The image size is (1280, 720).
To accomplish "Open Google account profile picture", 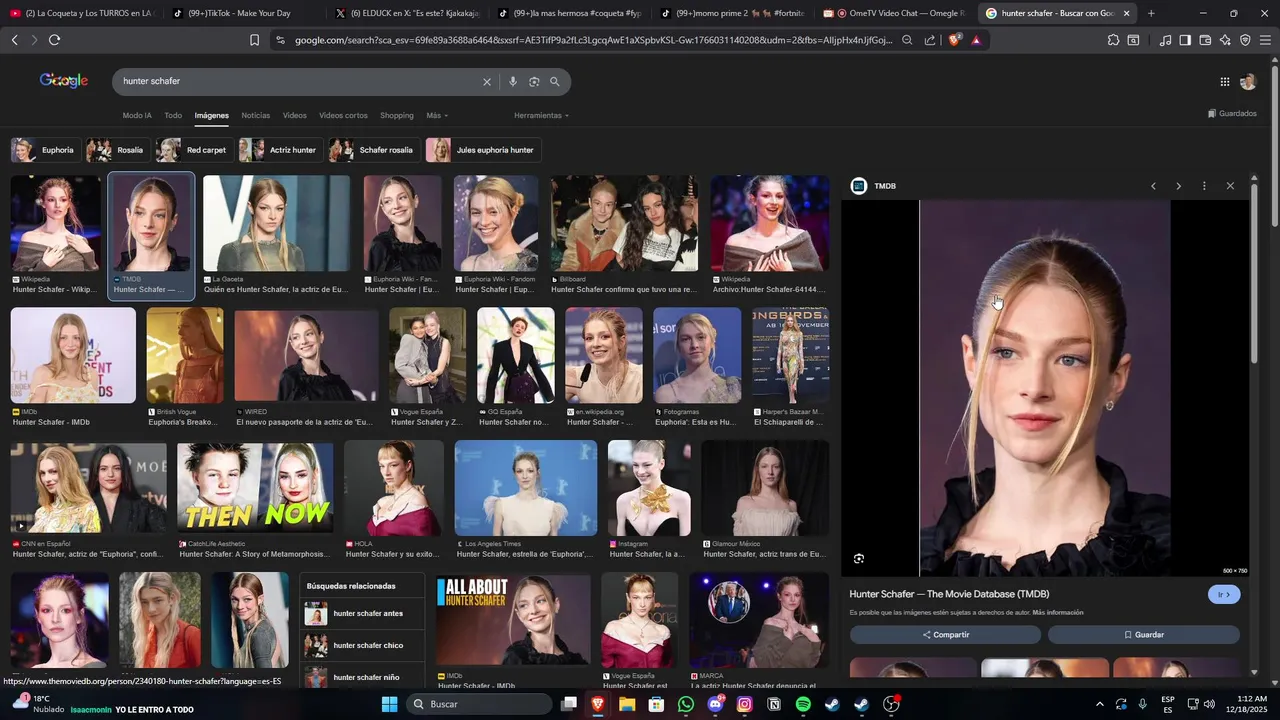I will [1248, 82].
